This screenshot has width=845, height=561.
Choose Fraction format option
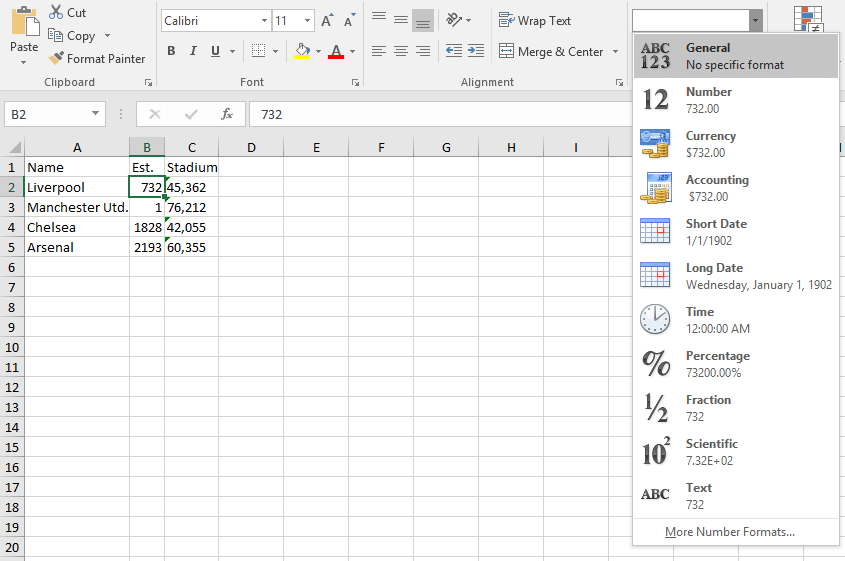tap(736, 408)
